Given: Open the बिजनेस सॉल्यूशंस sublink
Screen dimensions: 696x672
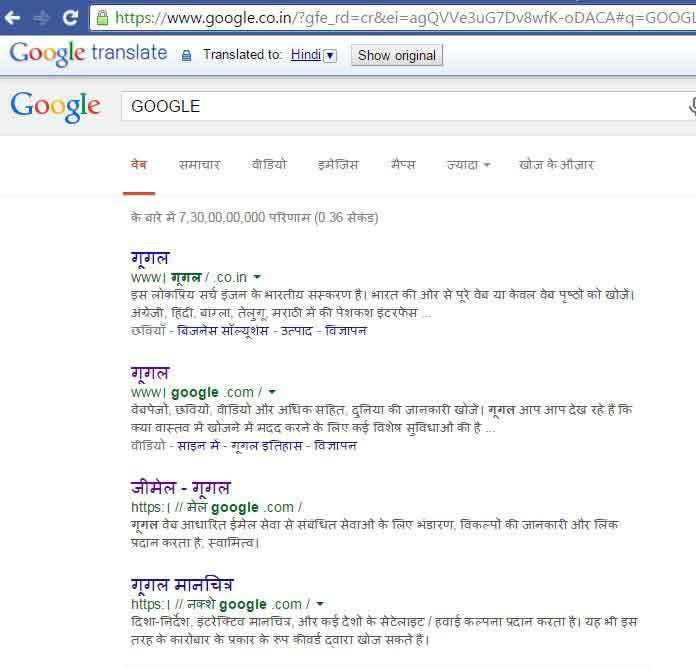Looking at the screenshot, I should point(222,331).
